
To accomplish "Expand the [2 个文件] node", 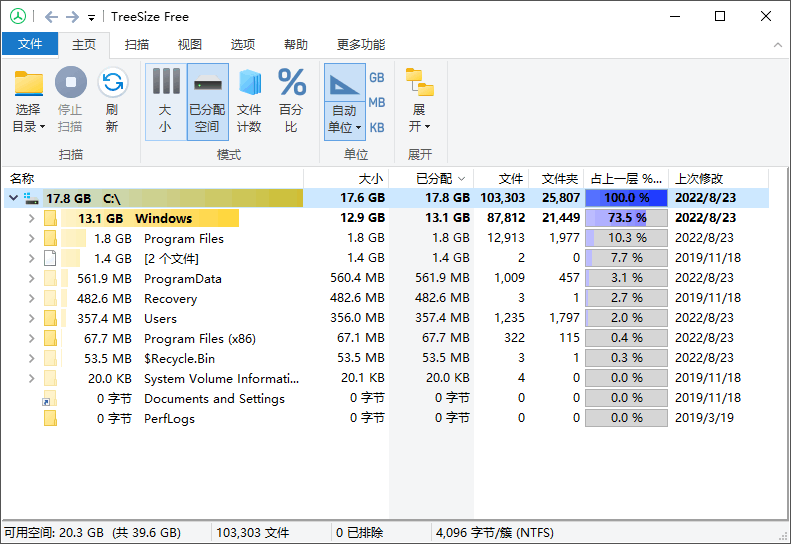I will coord(32,258).
